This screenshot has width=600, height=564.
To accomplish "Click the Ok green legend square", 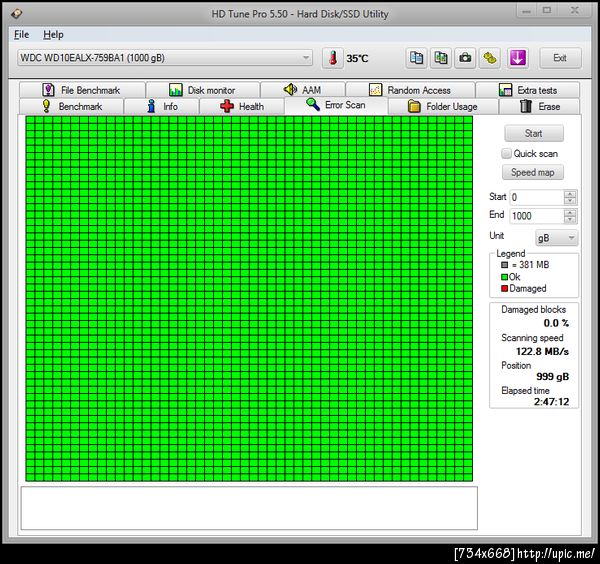I will 504,277.
